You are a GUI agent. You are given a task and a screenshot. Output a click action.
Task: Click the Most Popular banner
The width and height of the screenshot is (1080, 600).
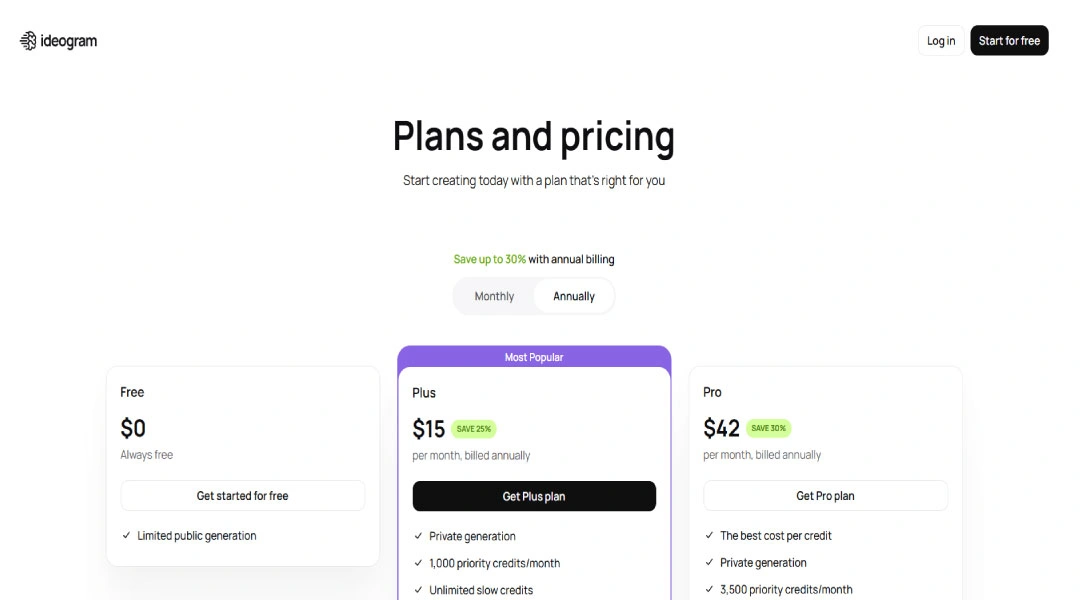coord(534,357)
